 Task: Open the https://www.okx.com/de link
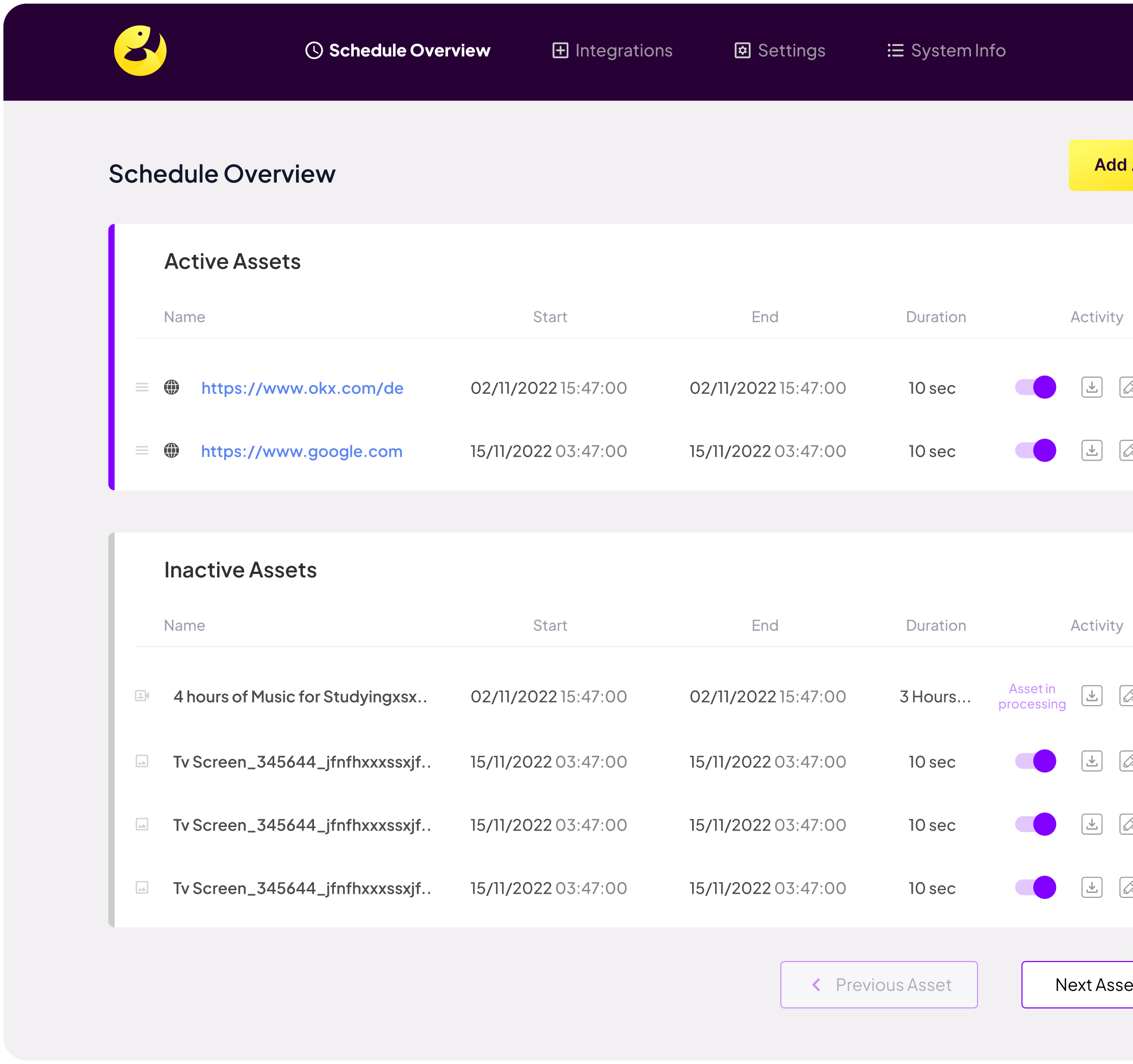302,388
